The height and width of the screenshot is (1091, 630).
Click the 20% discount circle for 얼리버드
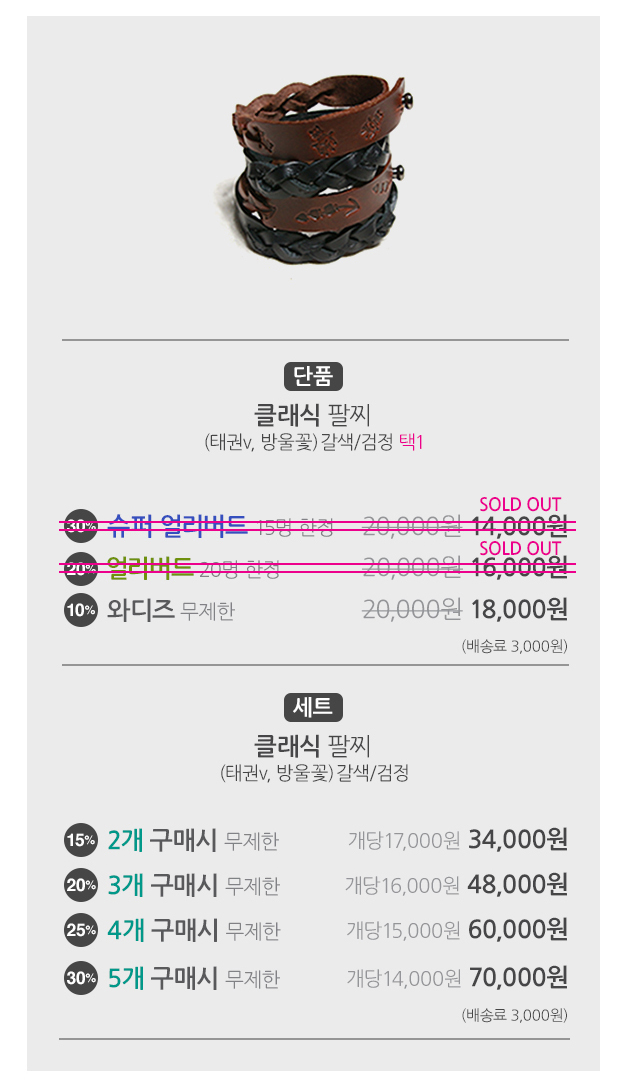point(80,568)
